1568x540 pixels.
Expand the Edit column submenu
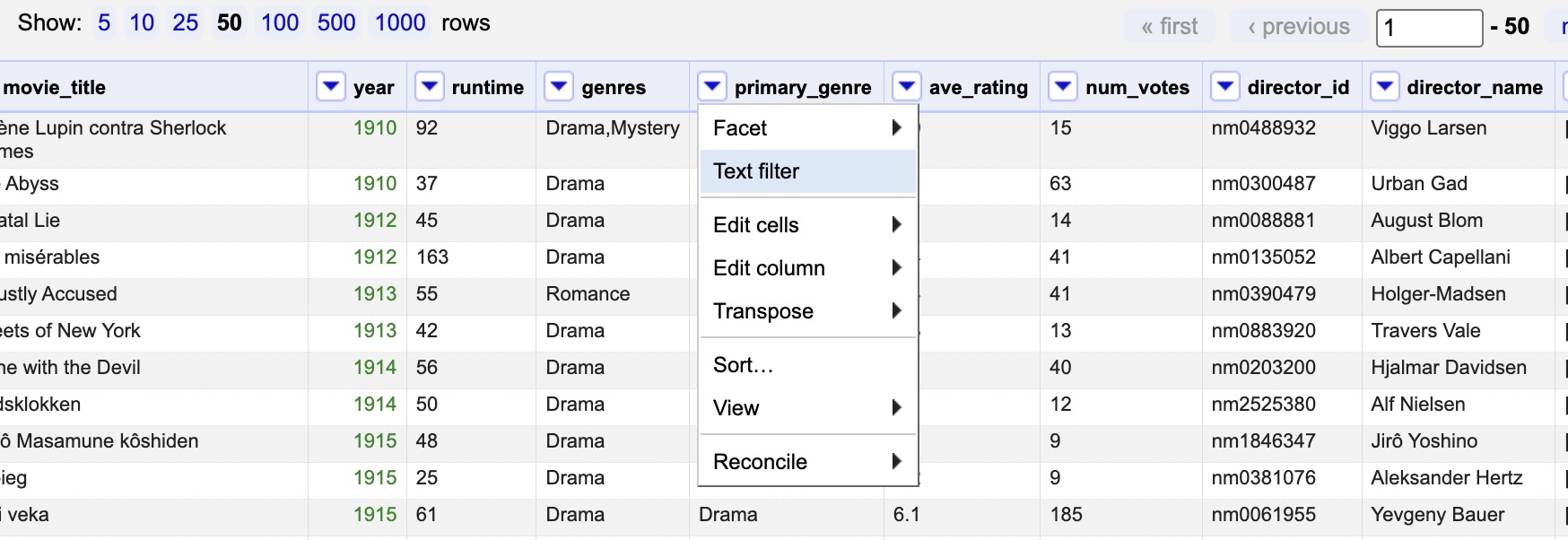[x=807, y=268]
